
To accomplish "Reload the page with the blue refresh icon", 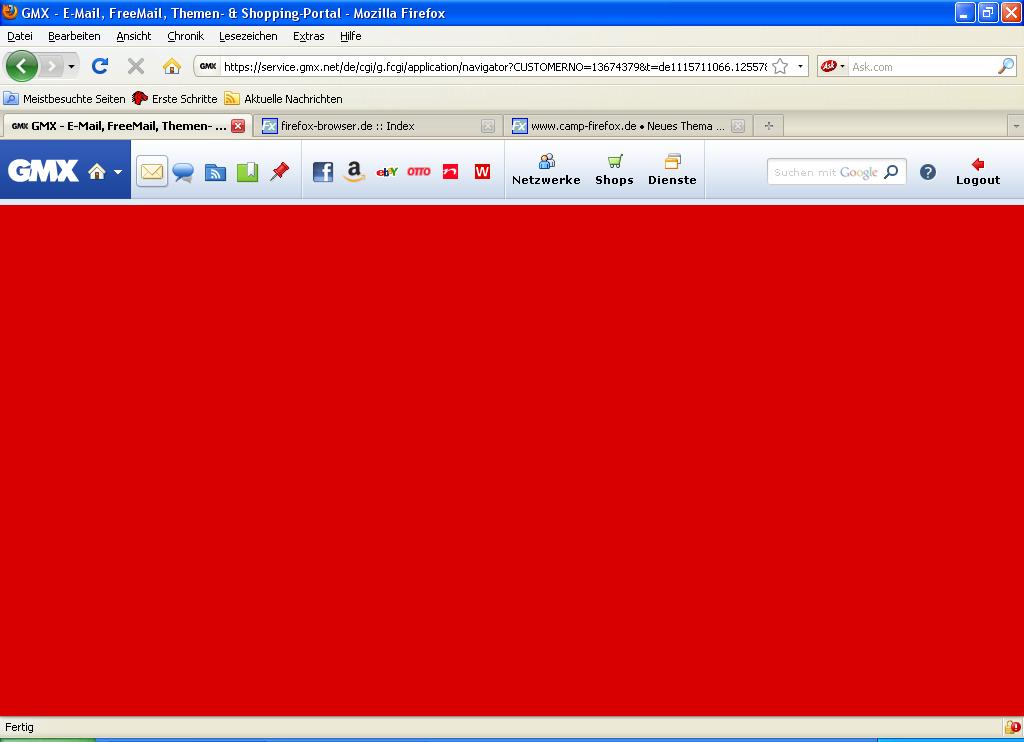I will click(100, 66).
